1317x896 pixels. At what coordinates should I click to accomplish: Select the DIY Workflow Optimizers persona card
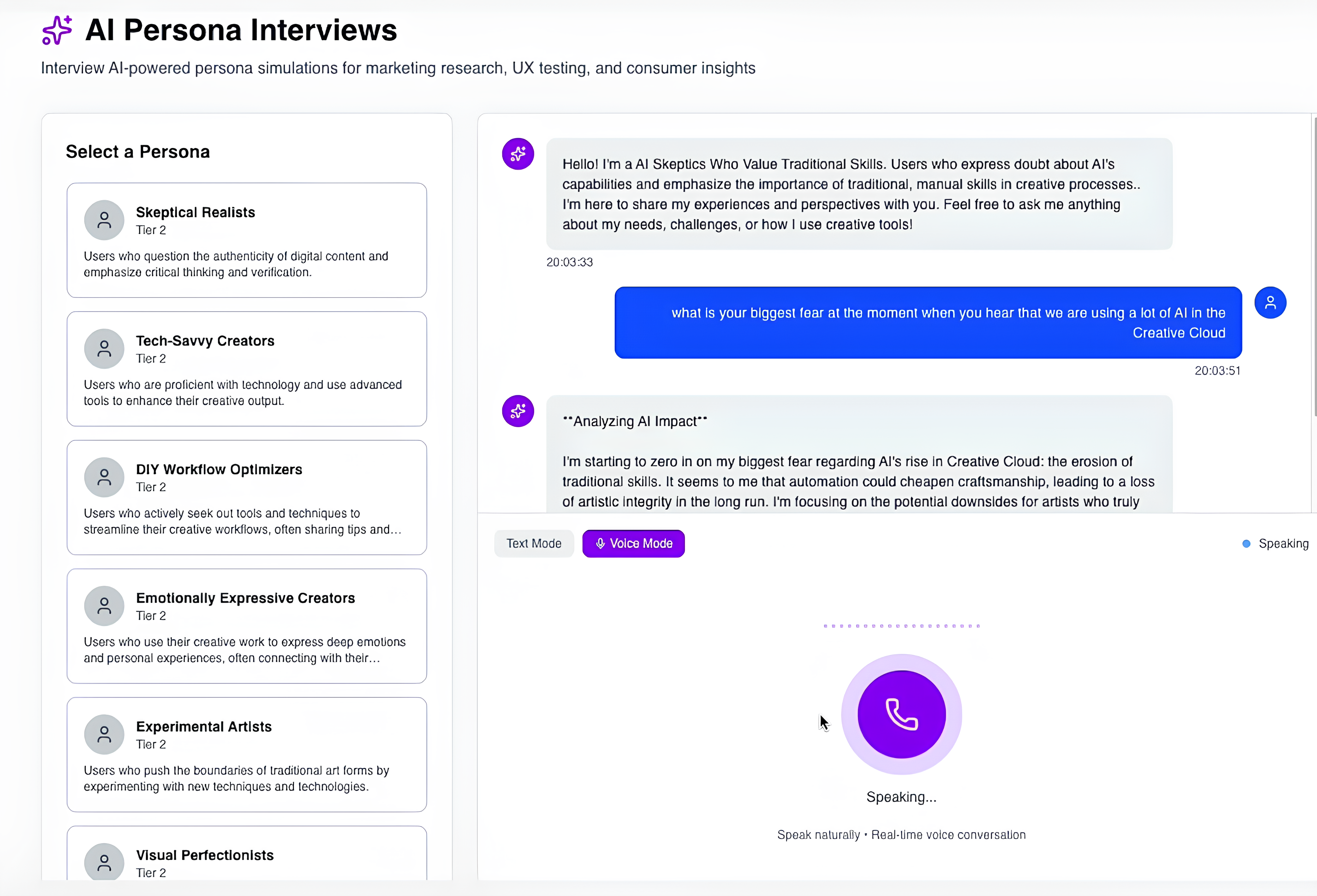click(247, 497)
